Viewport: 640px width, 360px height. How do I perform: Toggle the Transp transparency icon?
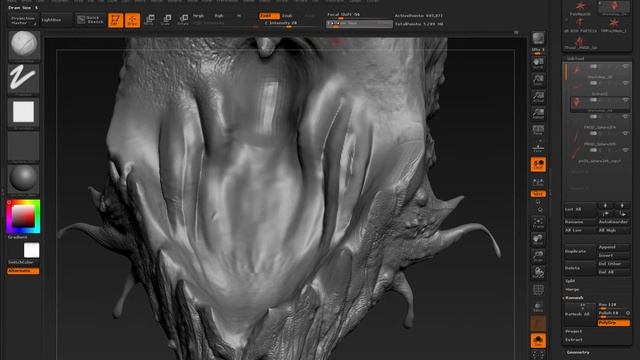[x=538, y=307]
